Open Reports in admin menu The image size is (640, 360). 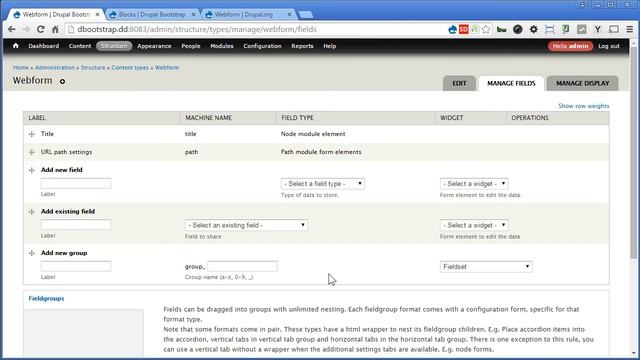pyautogui.click(x=302, y=46)
